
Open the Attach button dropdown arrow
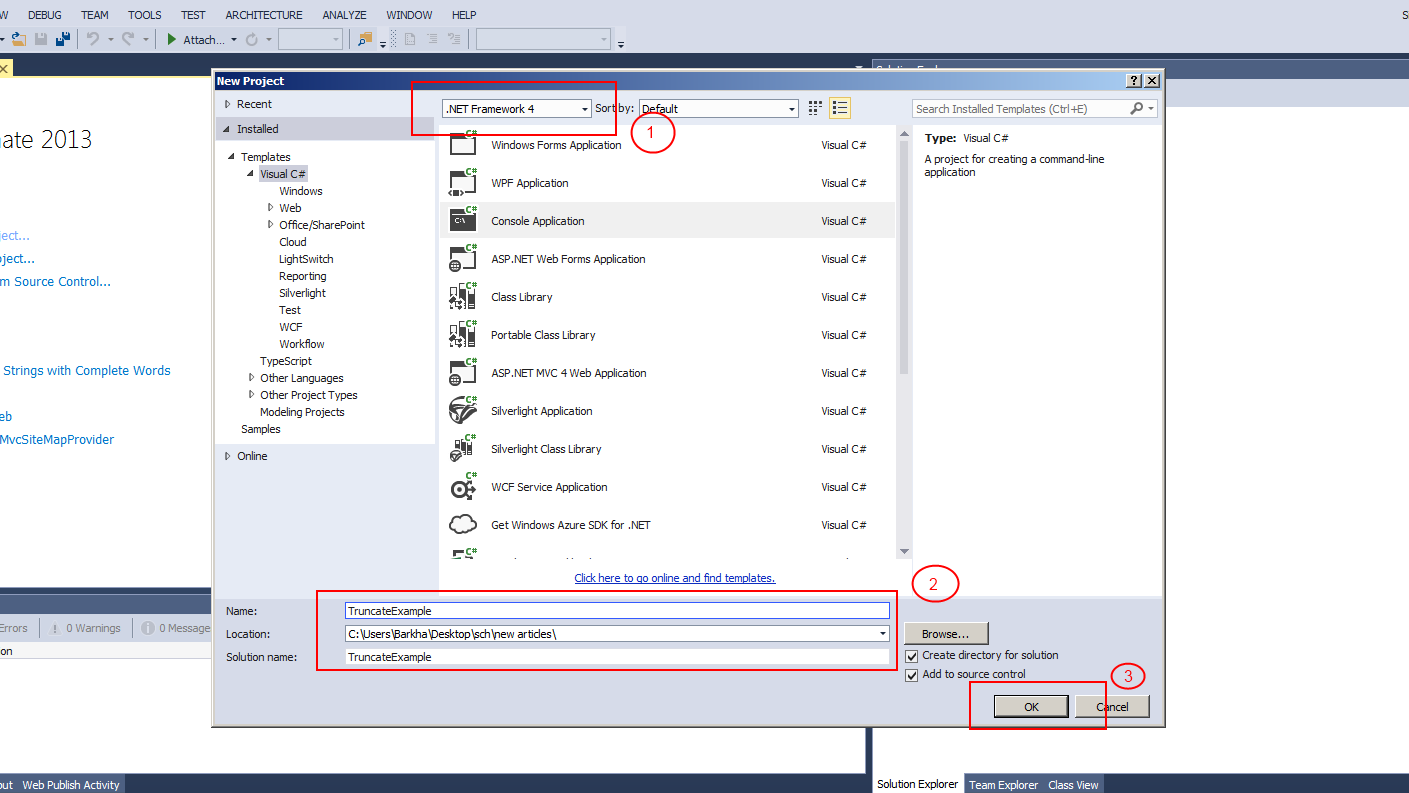click(234, 40)
